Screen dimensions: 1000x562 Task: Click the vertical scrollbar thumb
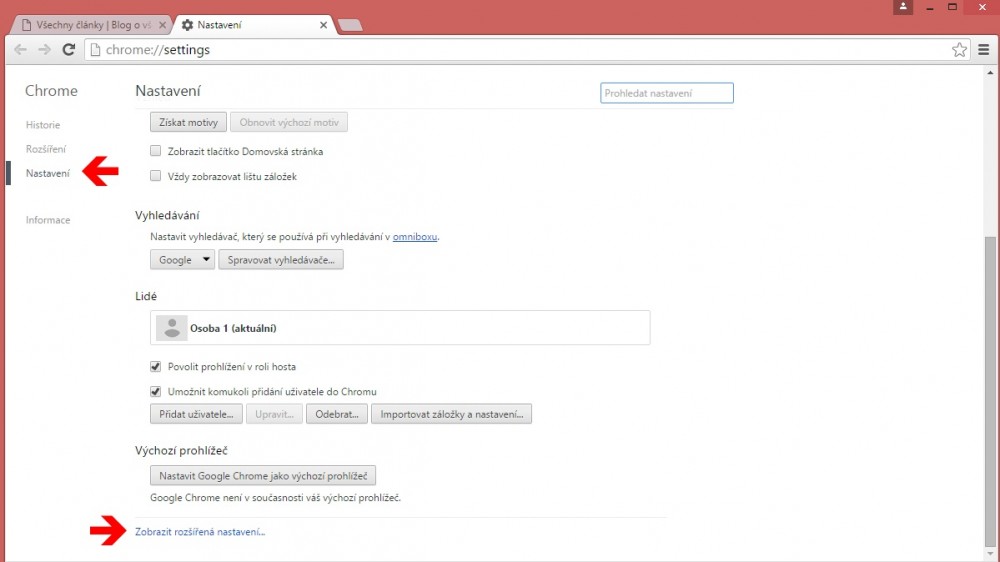tap(990, 390)
